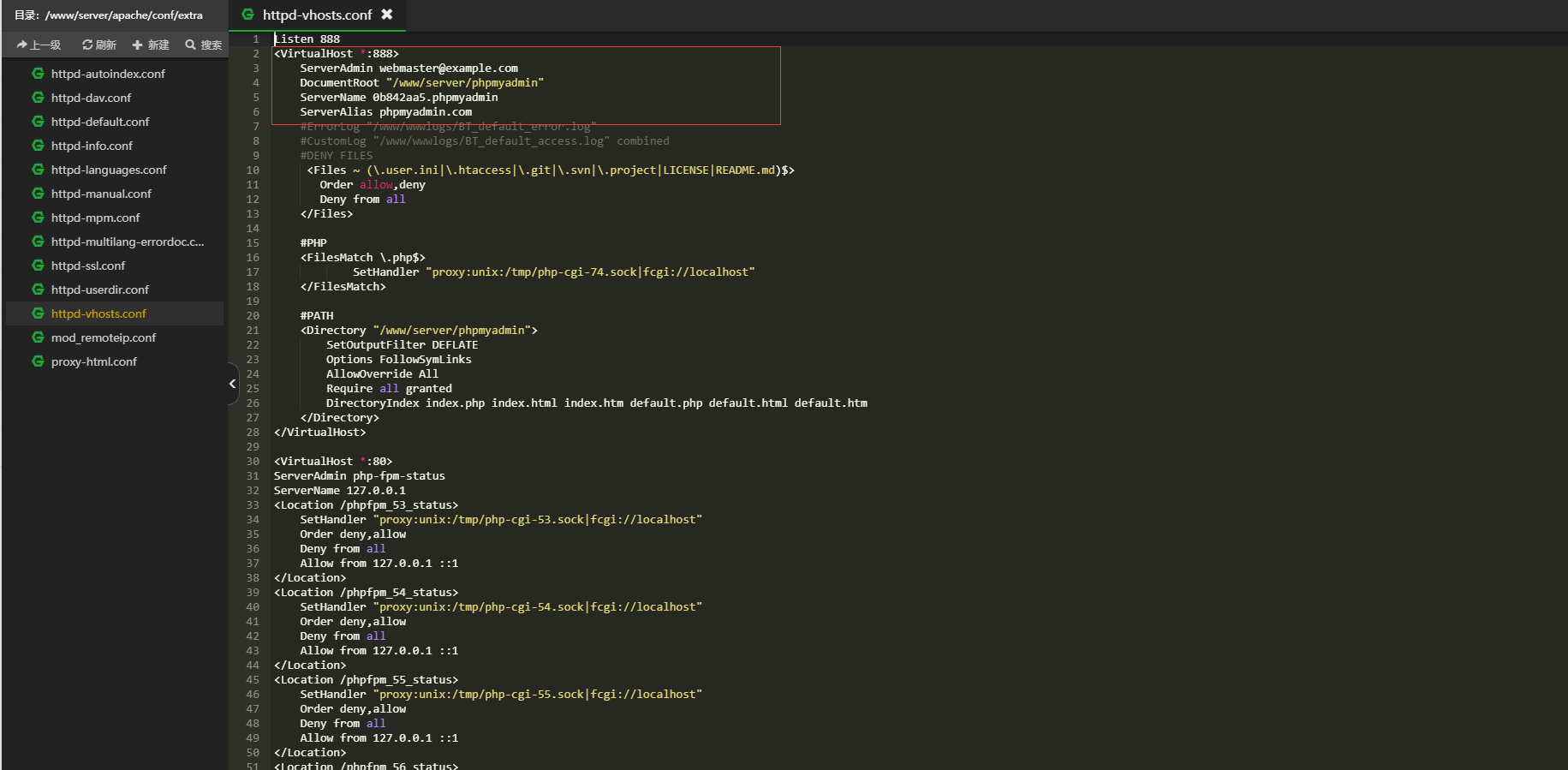Click the '<Location /phpfpm_53_status>' line

pos(367,505)
